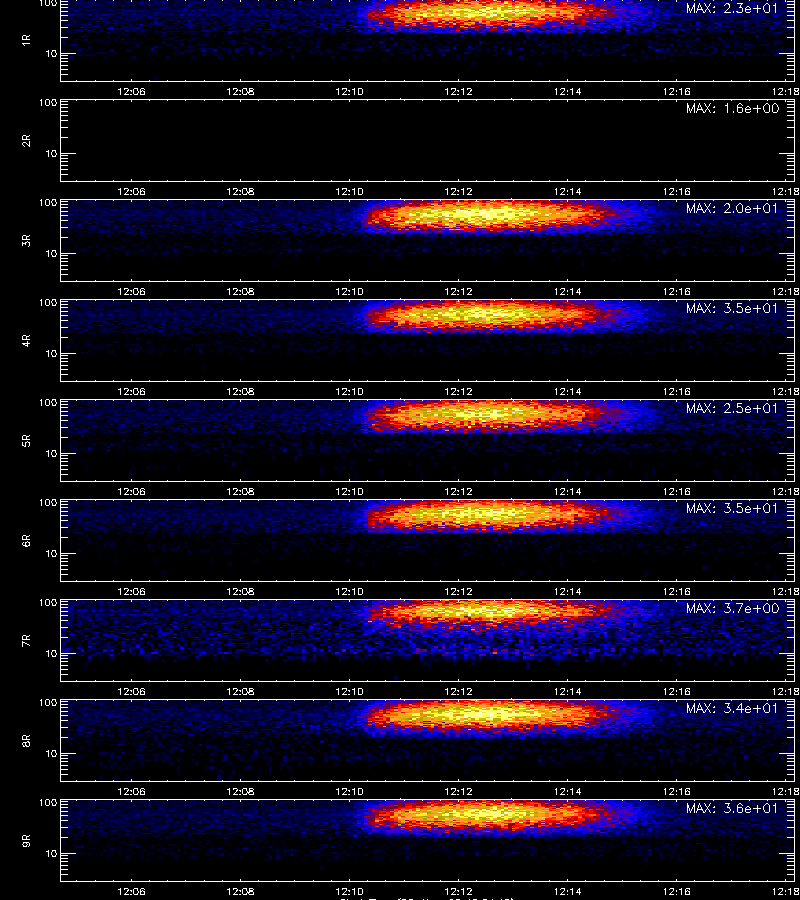Click the '100' y-axis label of panel 6R

(48, 503)
